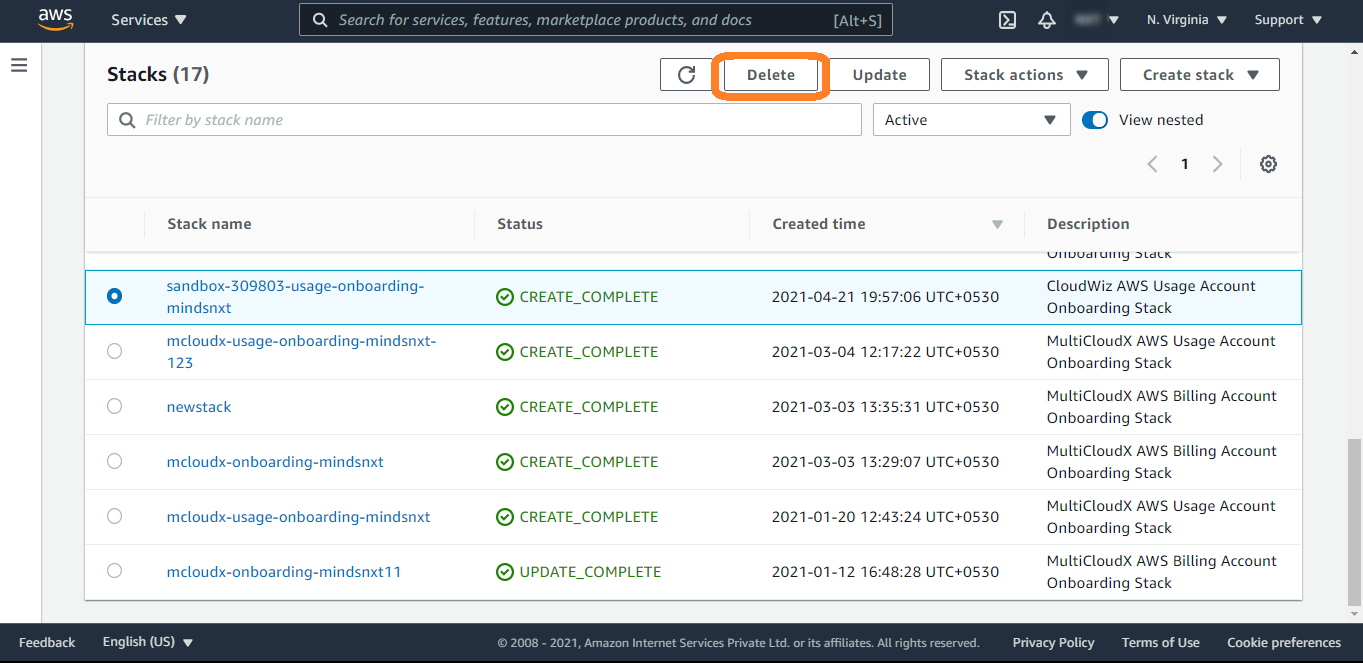This screenshot has height=663, width=1363.
Task: Select the newstack radio button
Action: coord(114,406)
